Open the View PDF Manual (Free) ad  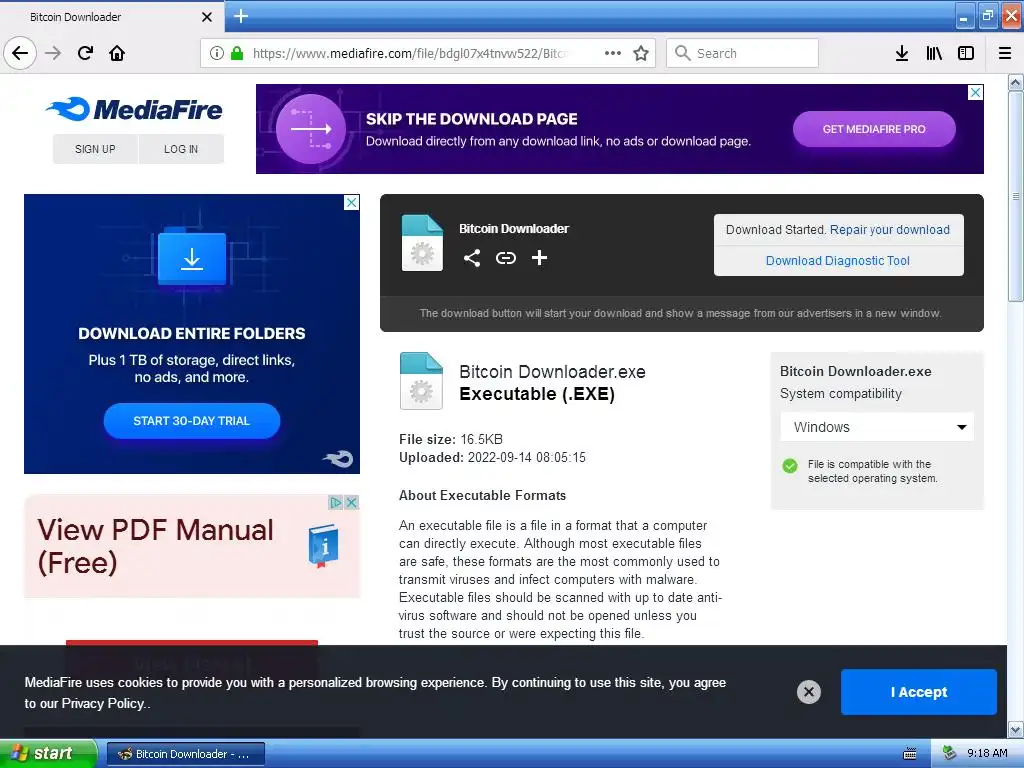192,546
